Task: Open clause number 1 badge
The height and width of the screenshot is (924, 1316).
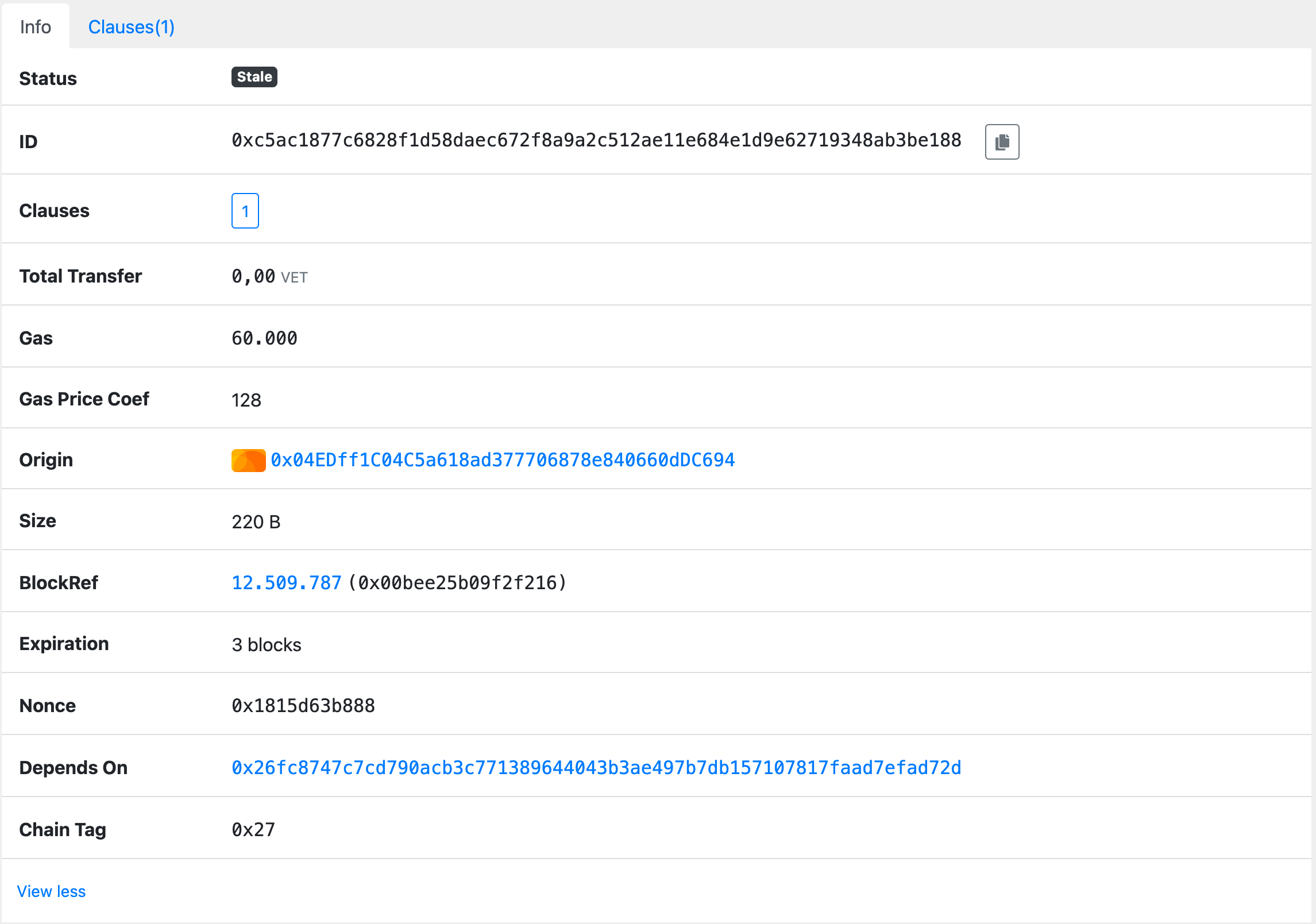Action: pos(245,211)
